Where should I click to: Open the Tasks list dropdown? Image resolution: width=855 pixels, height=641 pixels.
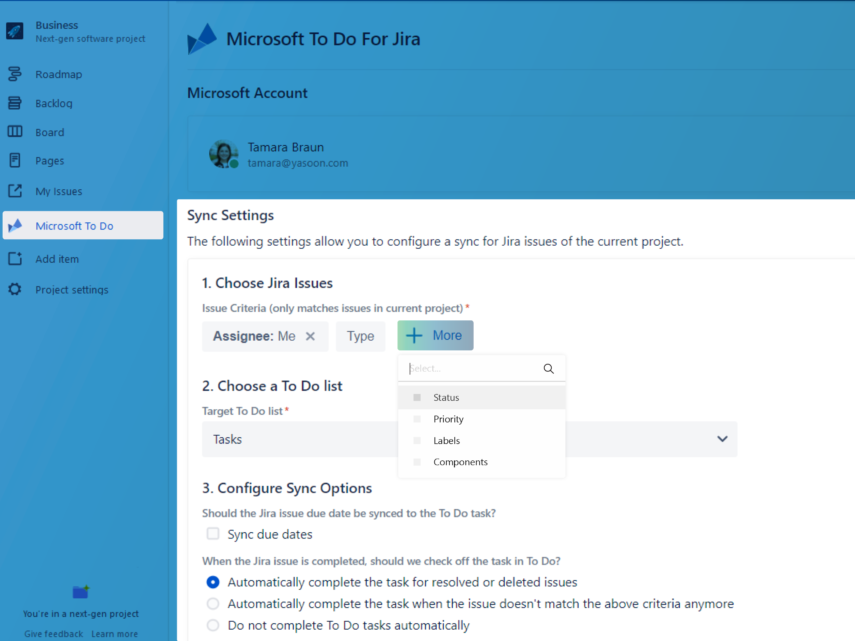click(x=469, y=439)
